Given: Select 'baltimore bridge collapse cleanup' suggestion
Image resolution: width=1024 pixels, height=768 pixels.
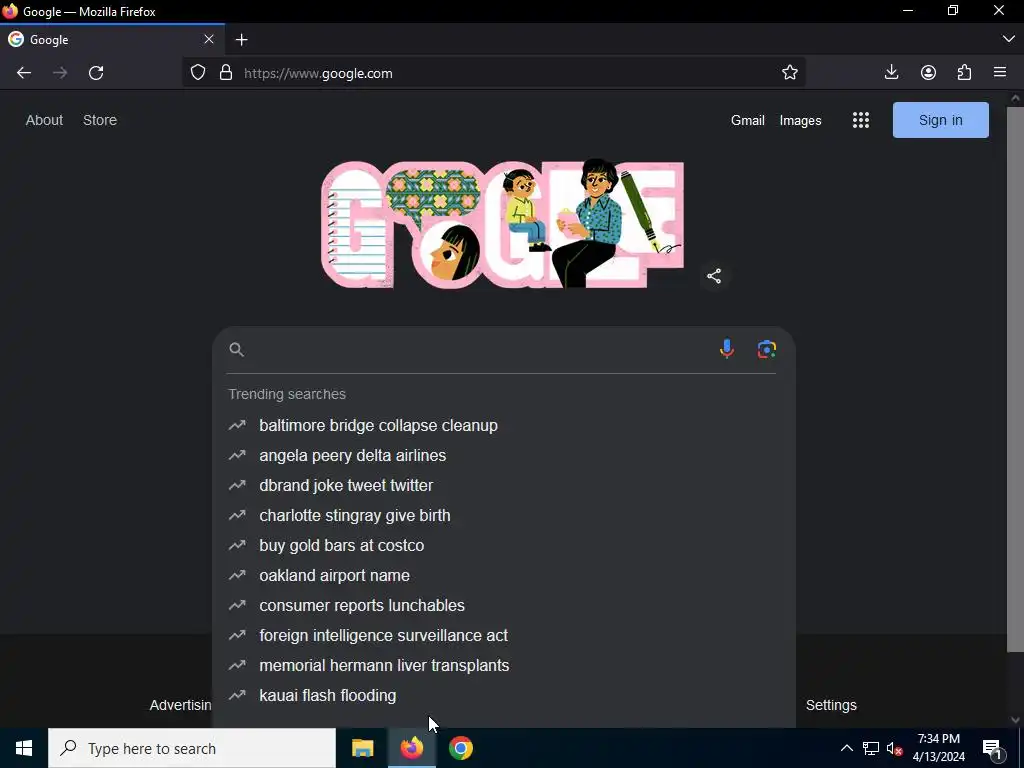Looking at the screenshot, I should 504,425.
